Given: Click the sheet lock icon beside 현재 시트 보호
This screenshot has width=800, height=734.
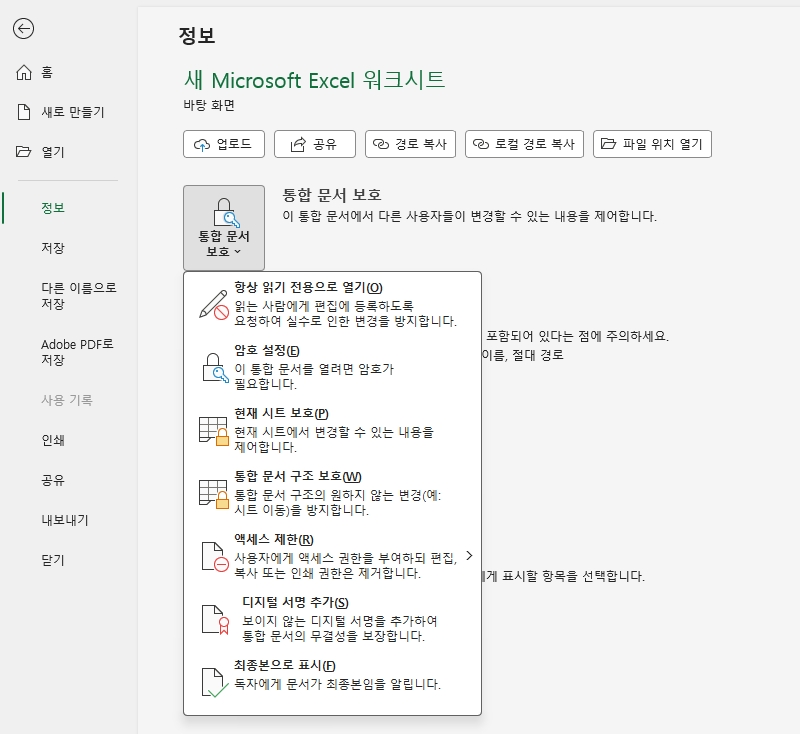Looking at the screenshot, I should pos(214,431).
